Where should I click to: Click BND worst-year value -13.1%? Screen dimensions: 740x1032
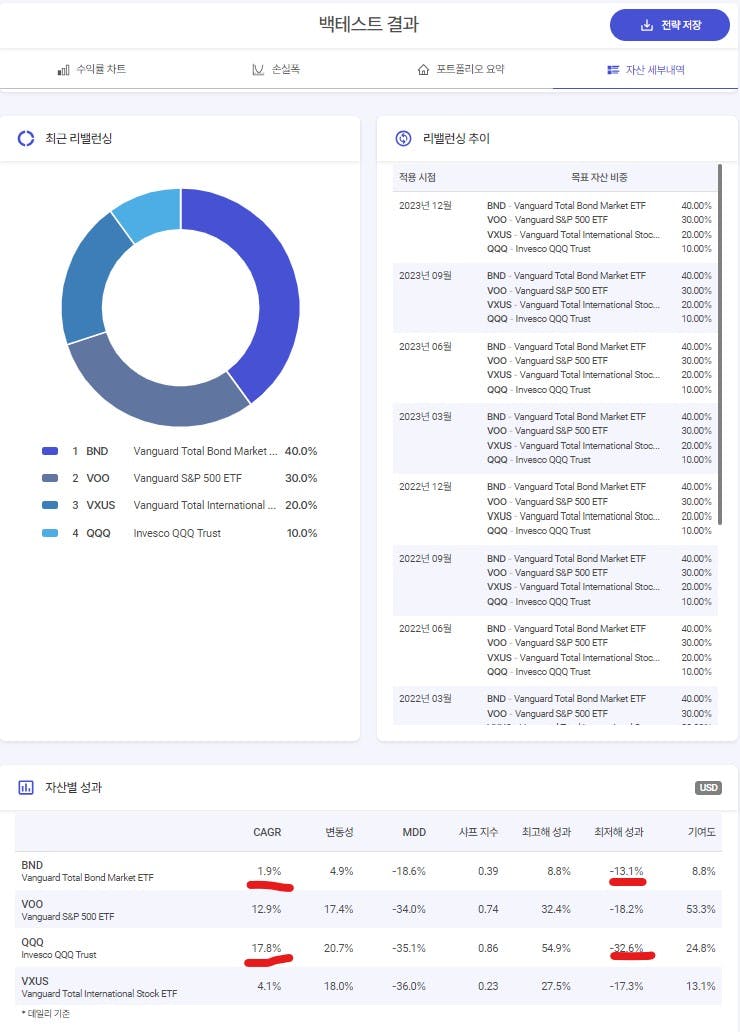[627, 871]
